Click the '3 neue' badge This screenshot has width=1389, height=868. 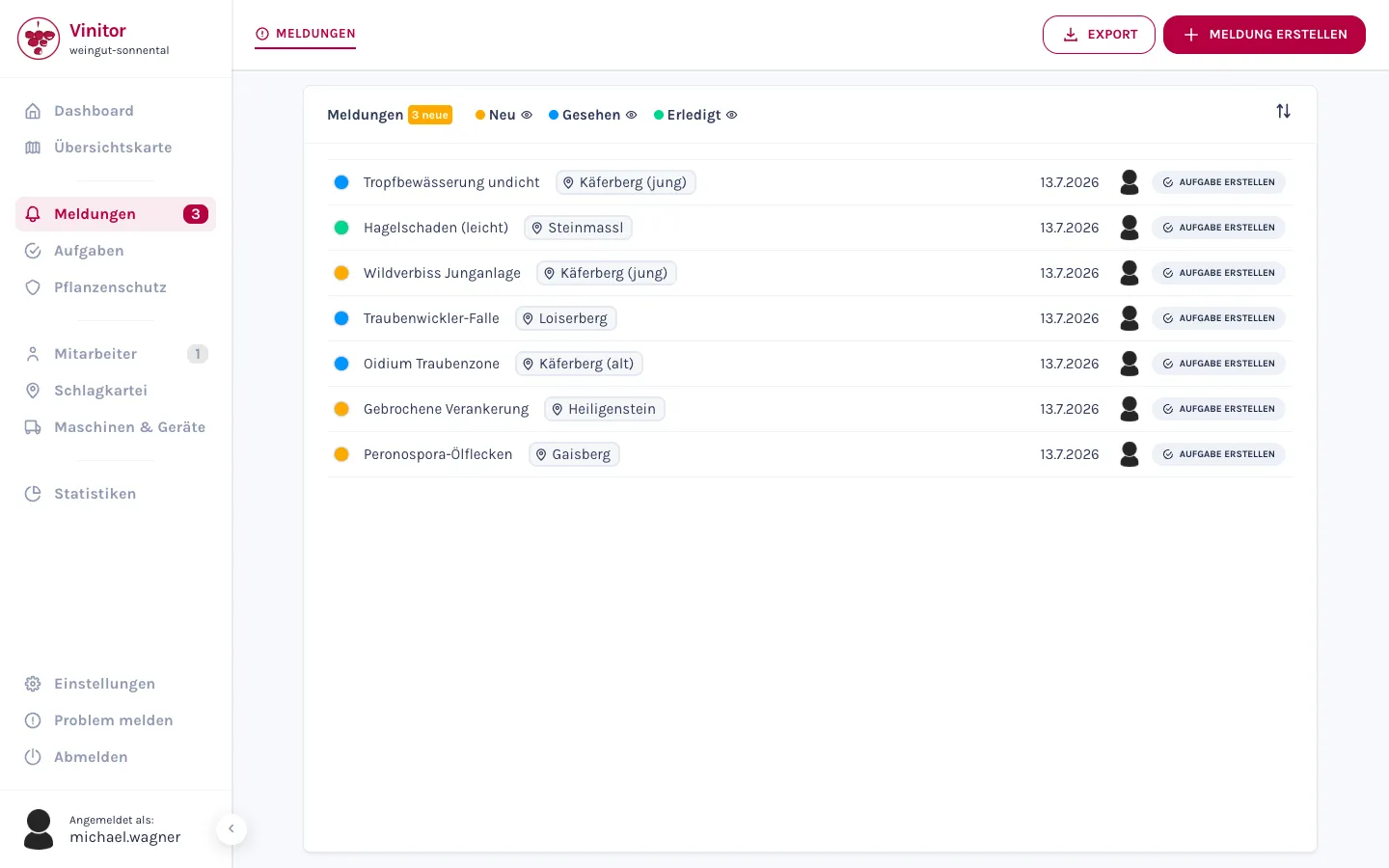(x=430, y=115)
